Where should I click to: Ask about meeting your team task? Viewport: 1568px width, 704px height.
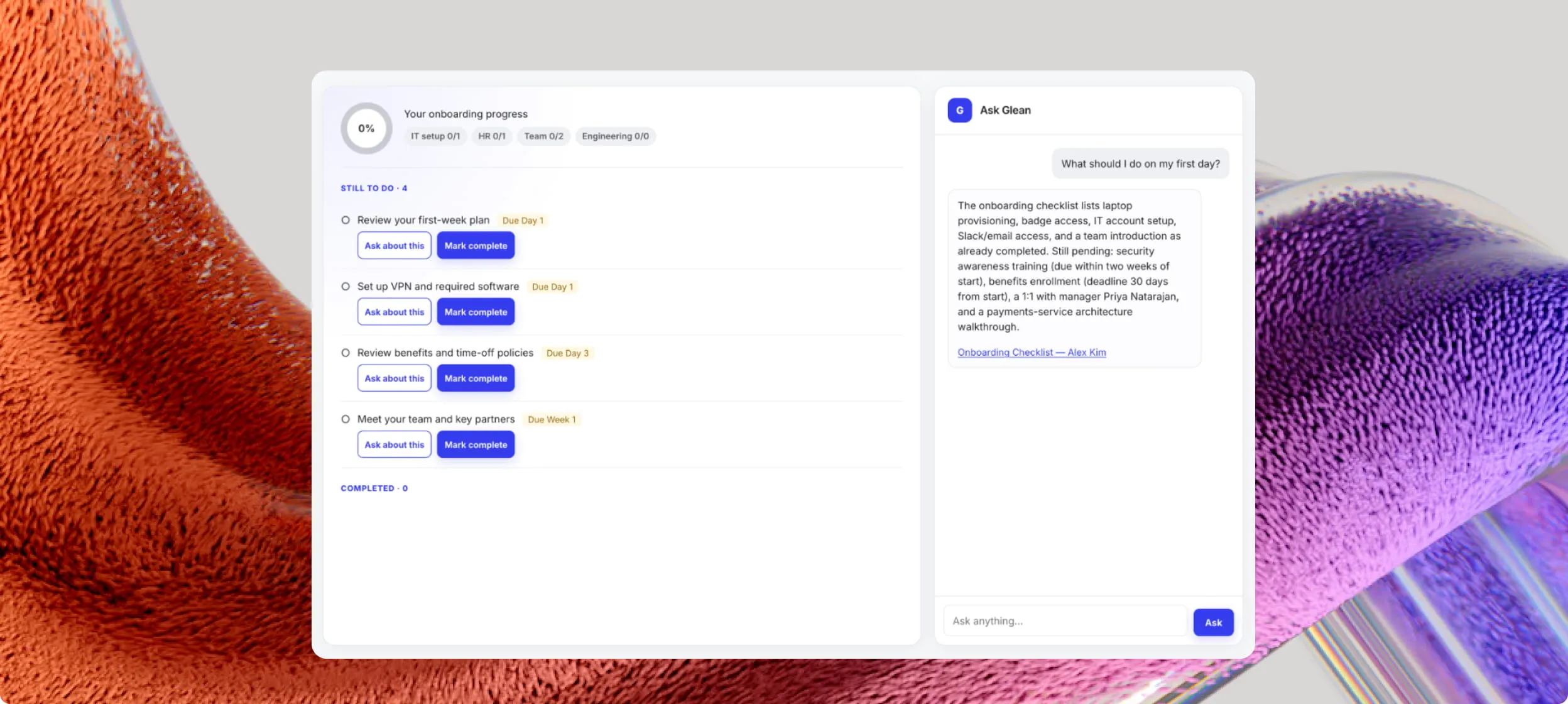(x=395, y=444)
